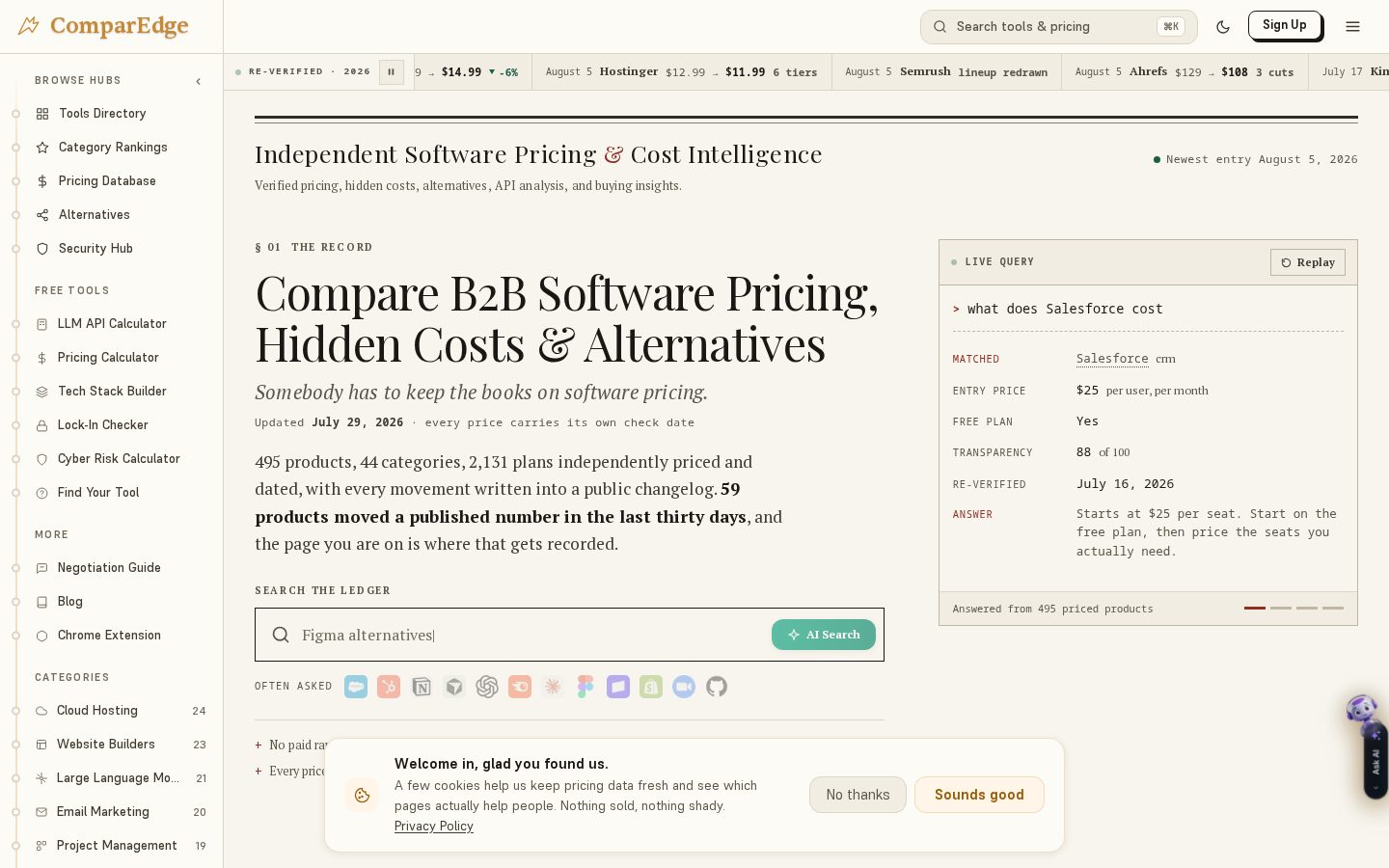Screen dimensions: 1389x868
Task: Click the purple square often-asked icon
Action: click(618, 687)
